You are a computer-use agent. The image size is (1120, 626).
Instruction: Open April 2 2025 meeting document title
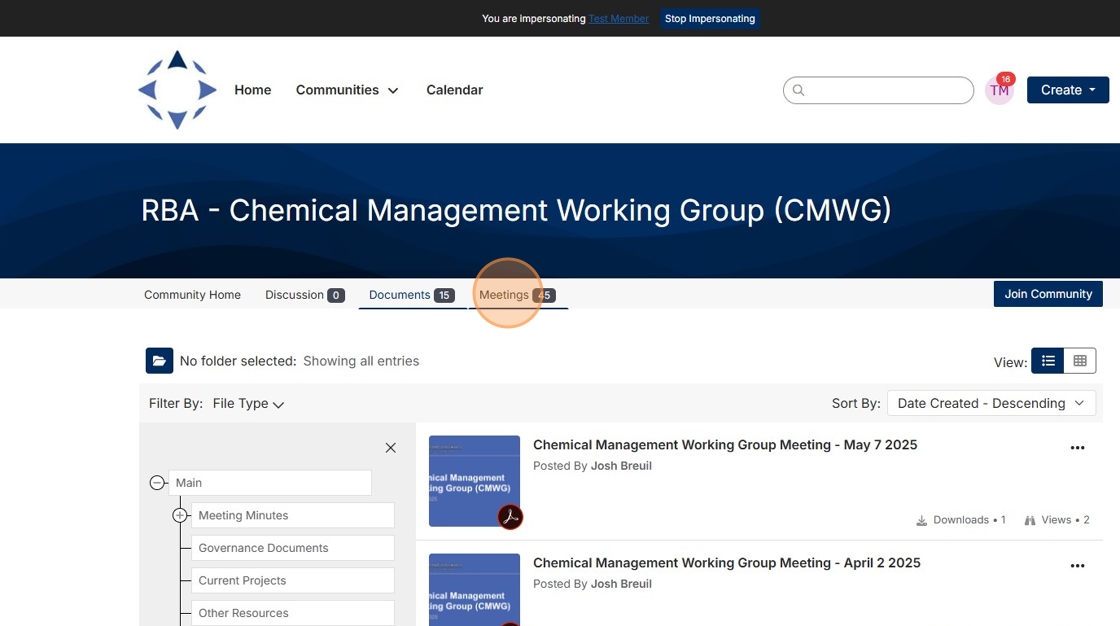pos(726,562)
